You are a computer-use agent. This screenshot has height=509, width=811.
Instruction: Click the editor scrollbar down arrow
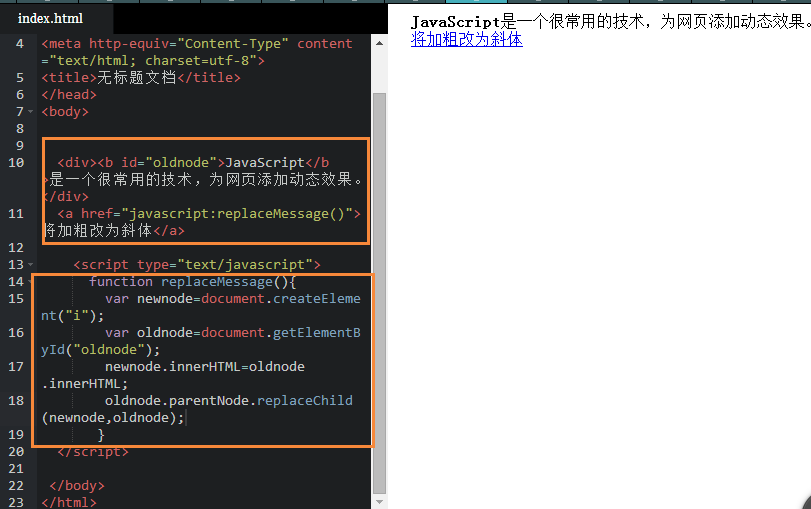click(x=379, y=502)
